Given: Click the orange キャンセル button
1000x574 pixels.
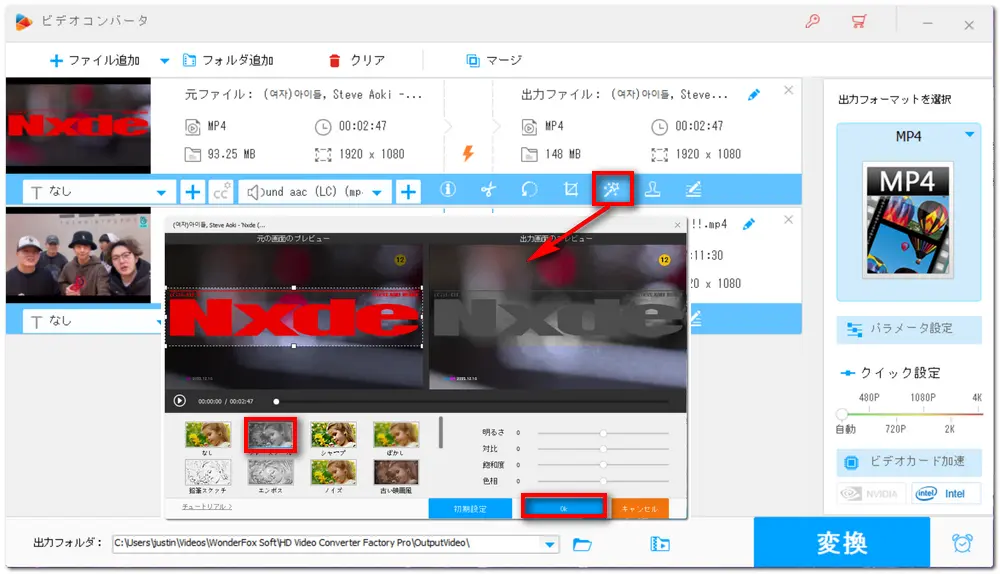Looking at the screenshot, I should [639, 508].
